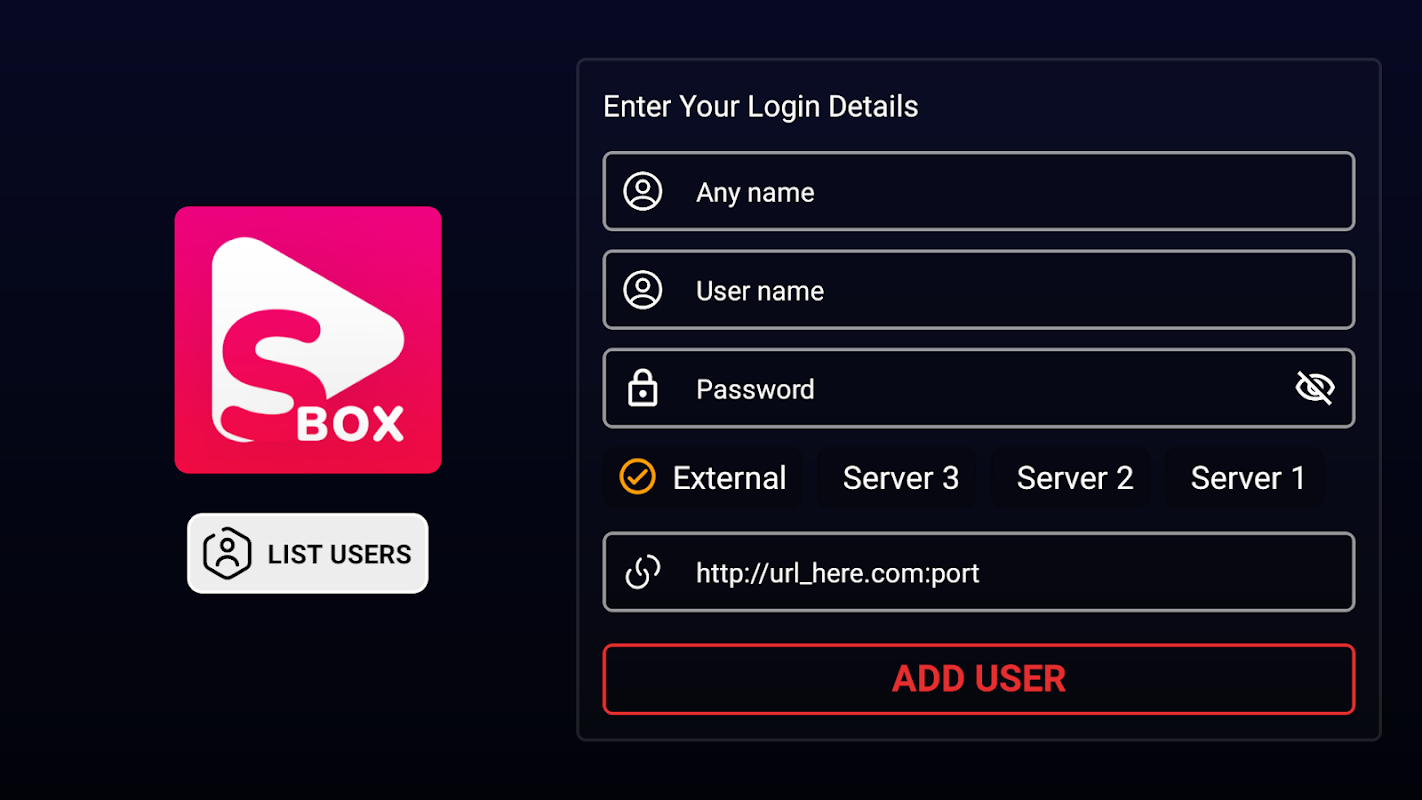Viewport: 1422px width, 800px height.
Task: Click the Enter Your Login Details heading
Action: tap(761, 107)
